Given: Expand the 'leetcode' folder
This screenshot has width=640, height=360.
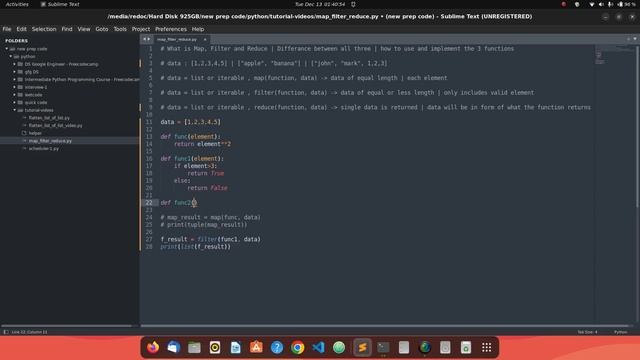Looking at the screenshot, I should (15, 95).
